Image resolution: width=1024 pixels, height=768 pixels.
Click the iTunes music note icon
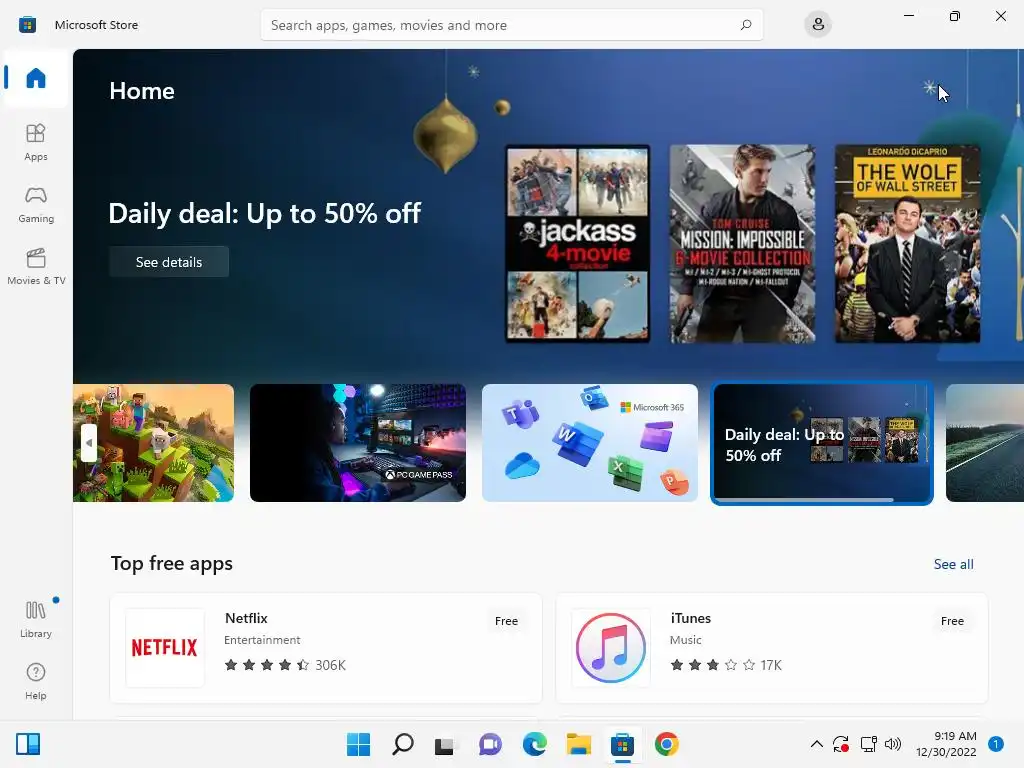(611, 648)
